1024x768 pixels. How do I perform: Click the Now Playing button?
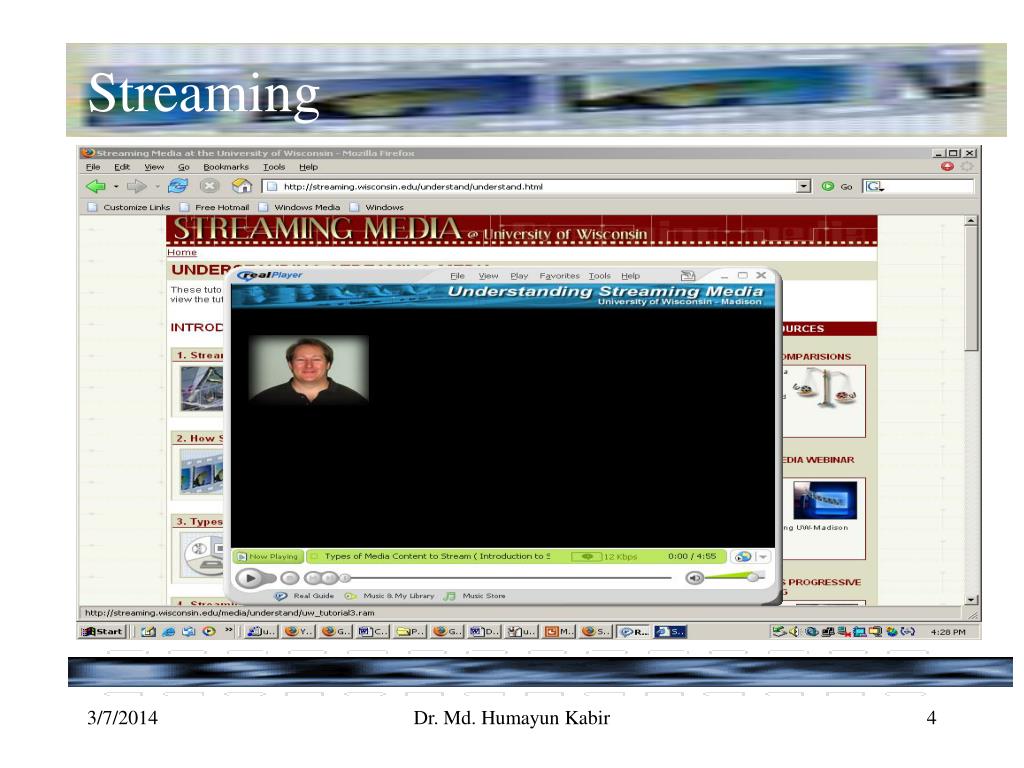(x=268, y=556)
